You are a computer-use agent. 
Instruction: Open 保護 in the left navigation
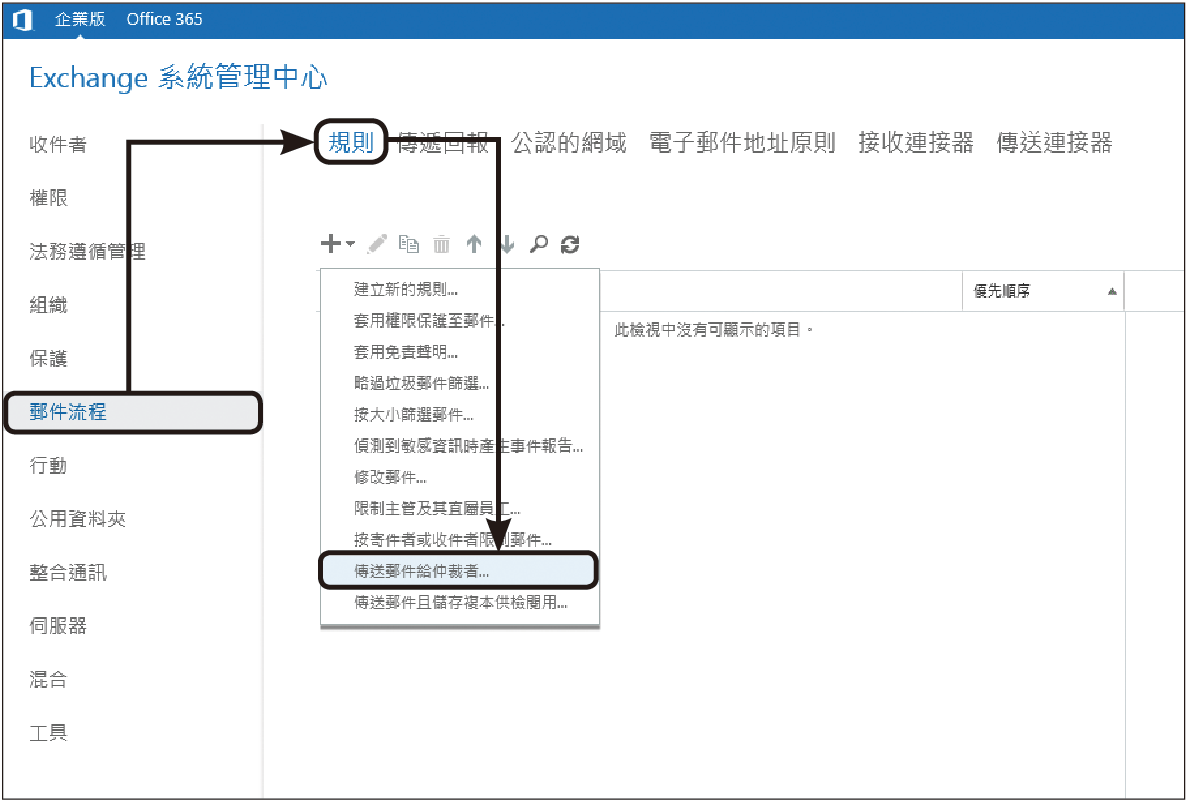tap(48, 358)
